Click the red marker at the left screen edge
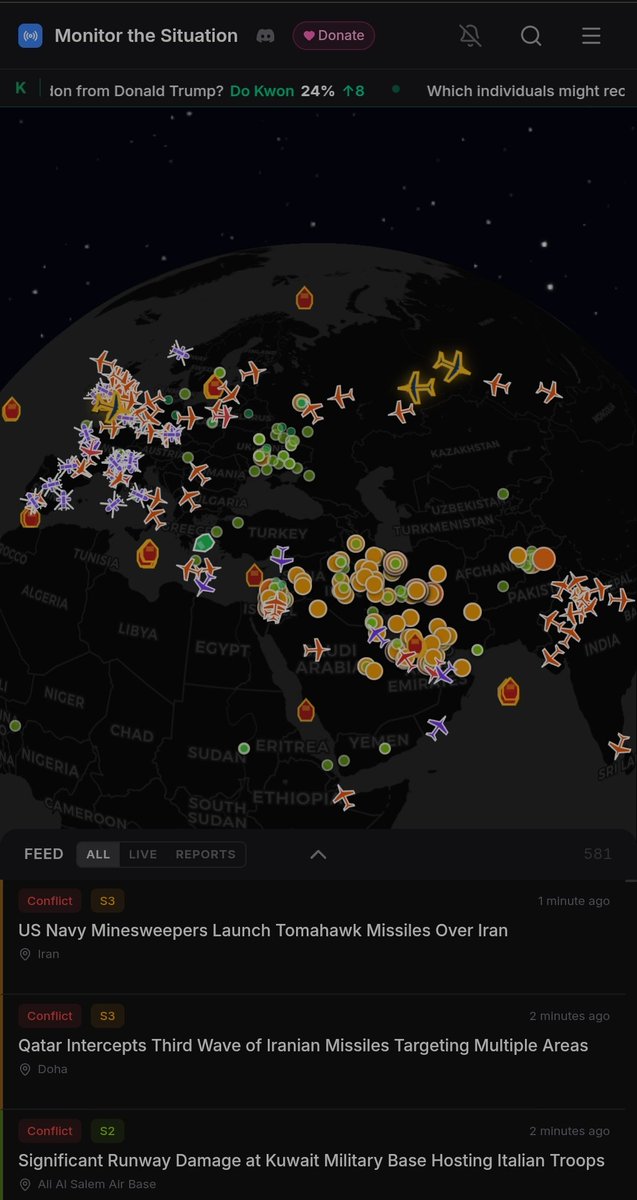The image size is (637, 1200). 11,409
